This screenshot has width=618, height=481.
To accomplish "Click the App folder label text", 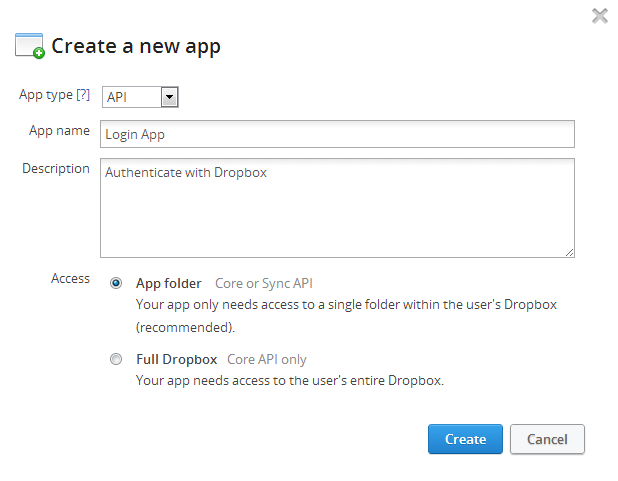I will tap(169, 283).
